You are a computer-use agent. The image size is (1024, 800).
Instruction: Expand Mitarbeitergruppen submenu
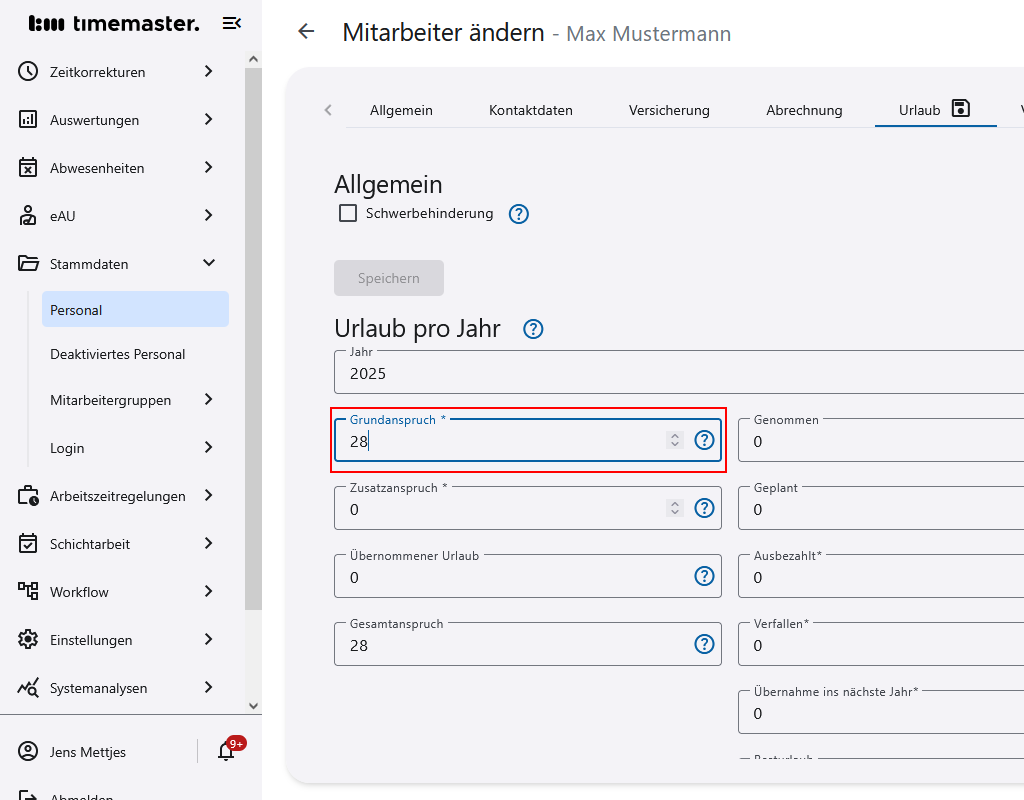tap(208, 400)
